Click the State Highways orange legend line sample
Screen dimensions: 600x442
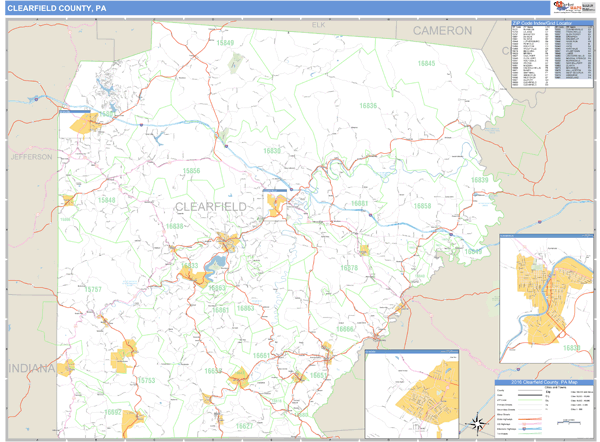pyautogui.click(x=530, y=419)
